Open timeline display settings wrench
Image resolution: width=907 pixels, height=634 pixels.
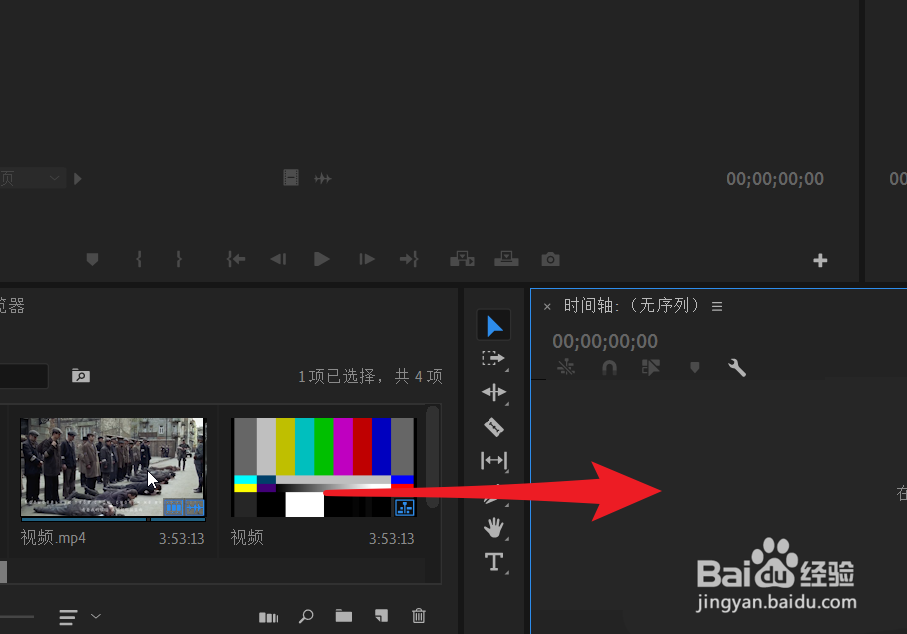point(736,367)
